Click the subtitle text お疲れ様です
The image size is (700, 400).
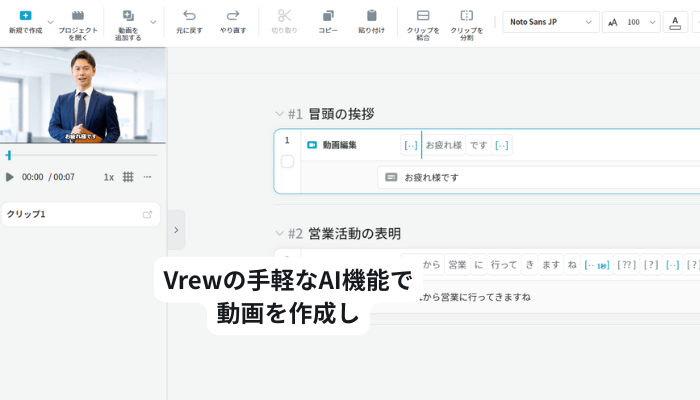pyautogui.click(x=431, y=178)
